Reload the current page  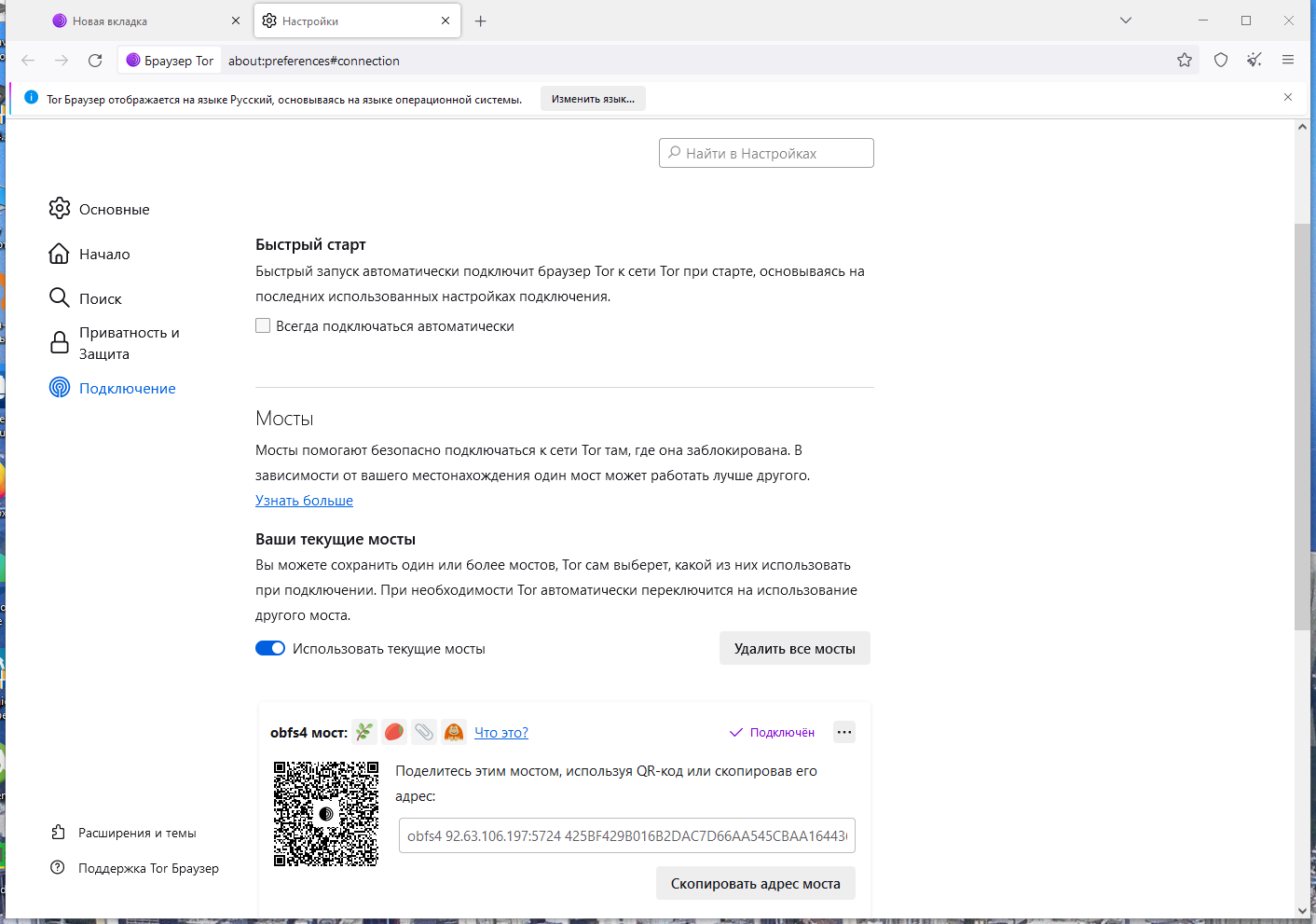pyautogui.click(x=95, y=61)
